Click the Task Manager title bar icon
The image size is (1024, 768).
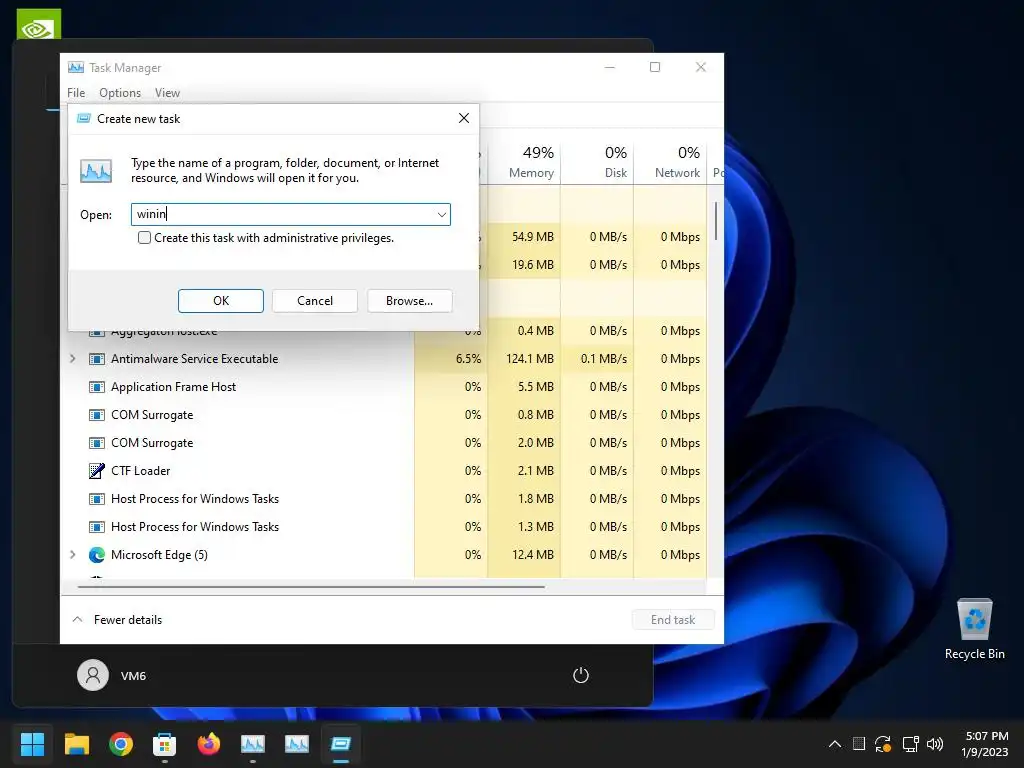(76, 67)
